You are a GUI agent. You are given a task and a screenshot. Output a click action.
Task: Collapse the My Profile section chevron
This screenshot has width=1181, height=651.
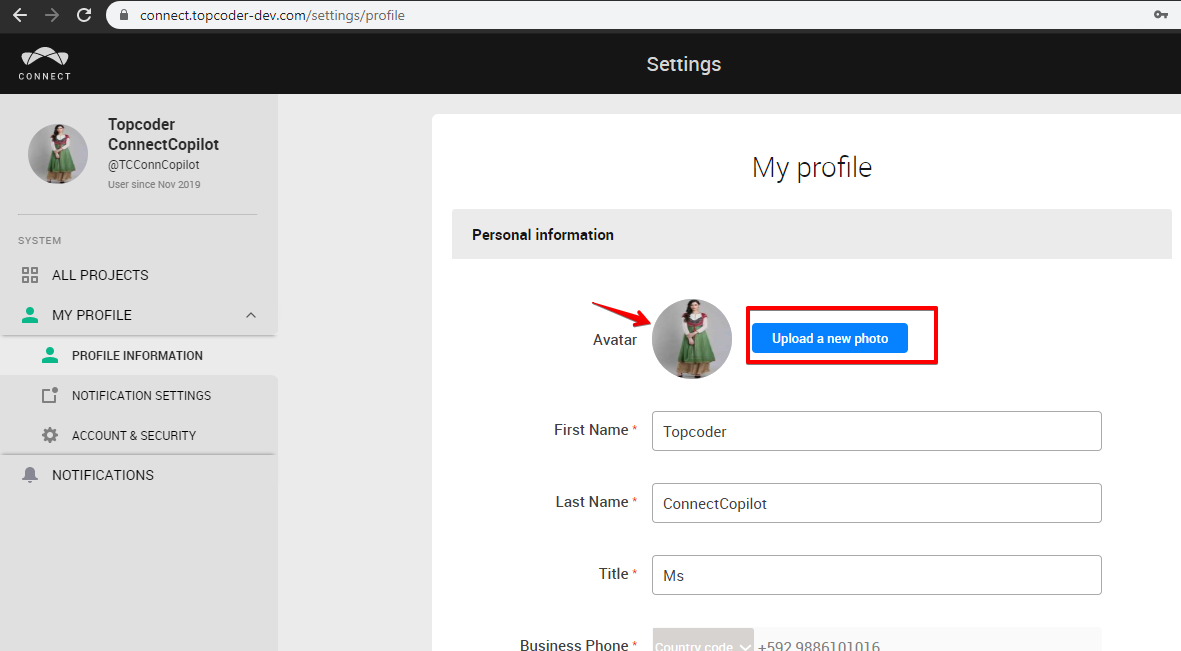251,315
